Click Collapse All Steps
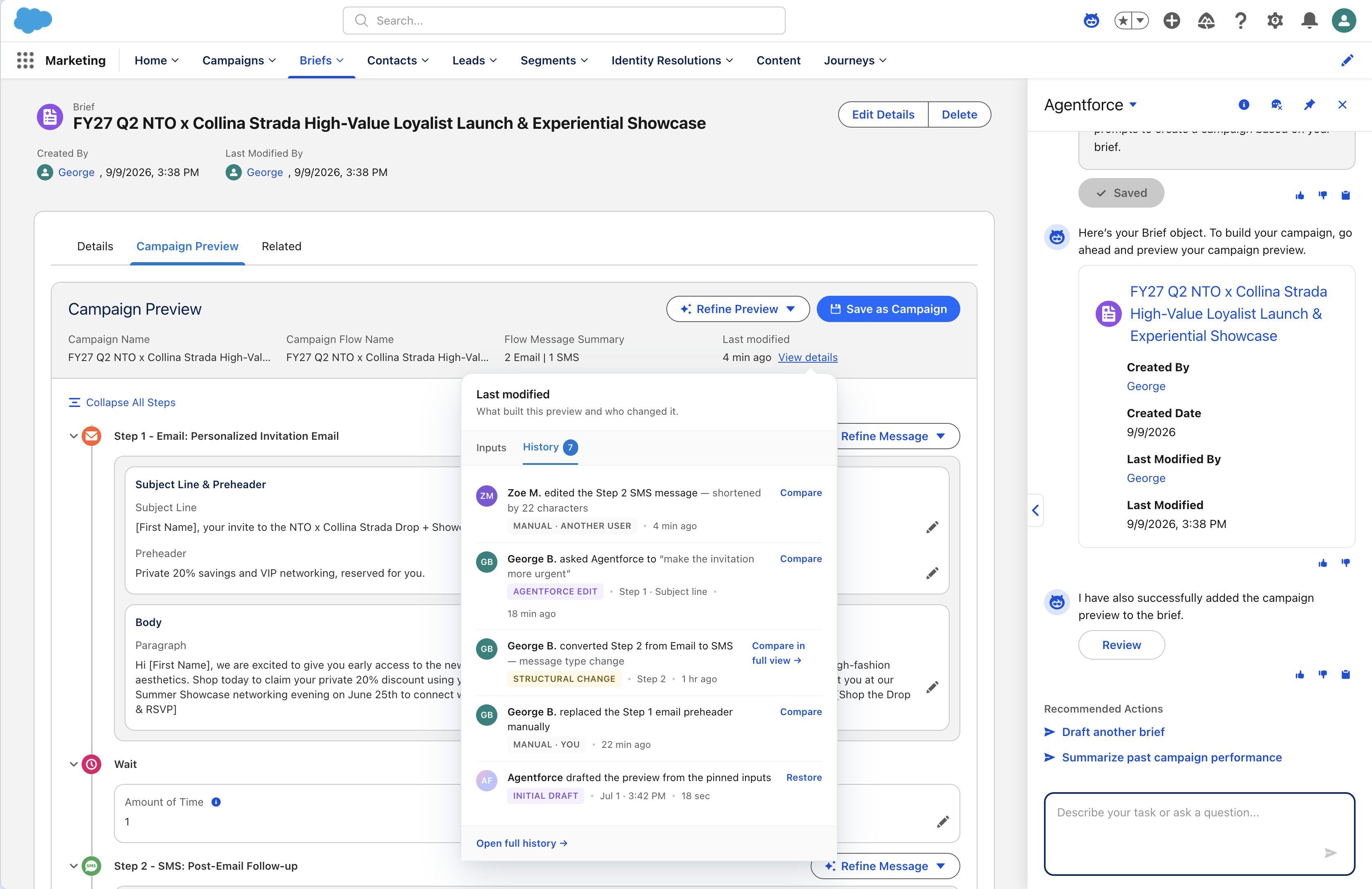This screenshot has height=889, width=1372. [x=122, y=403]
